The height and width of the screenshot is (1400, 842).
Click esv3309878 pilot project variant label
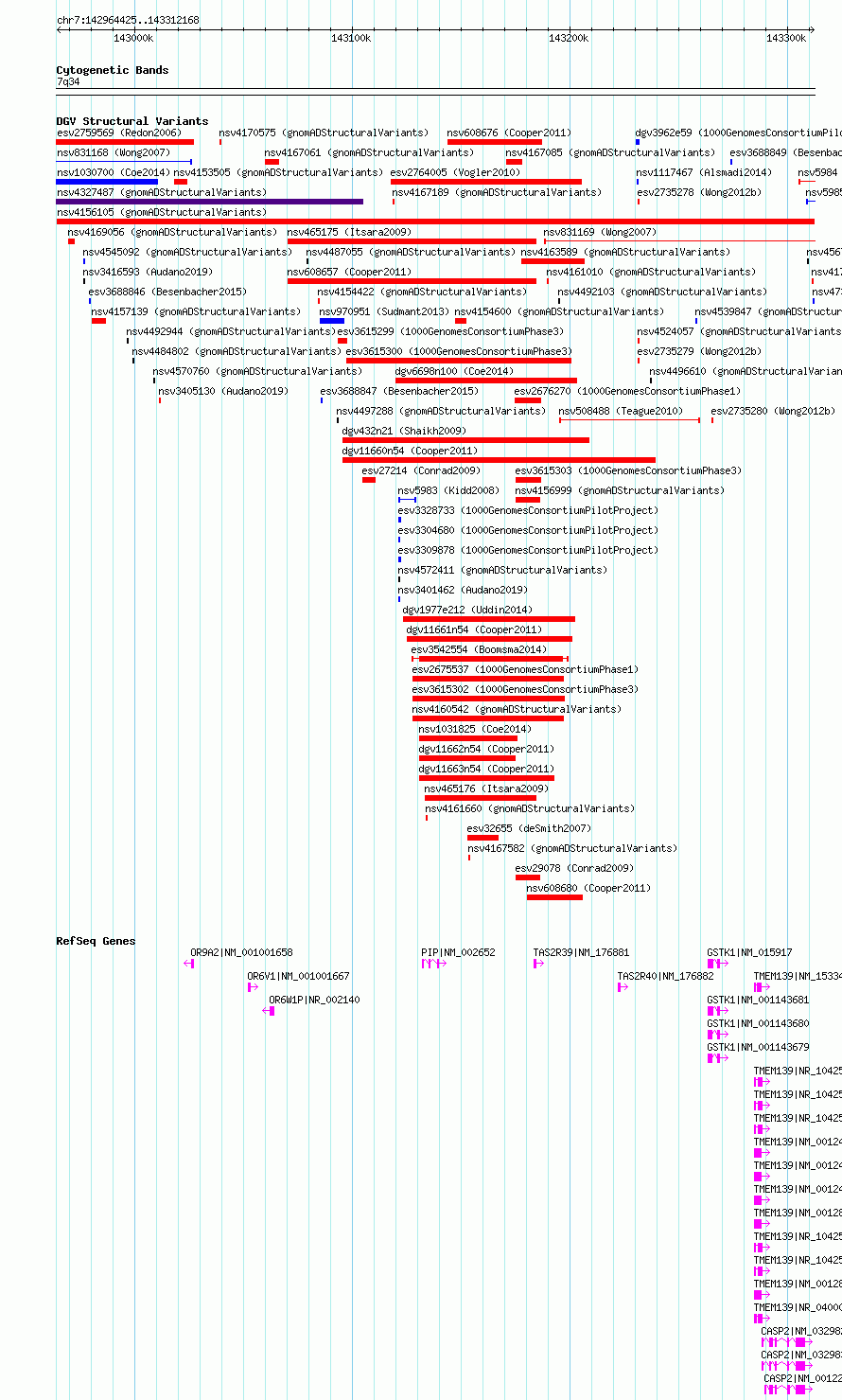pyautogui.click(x=528, y=551)
